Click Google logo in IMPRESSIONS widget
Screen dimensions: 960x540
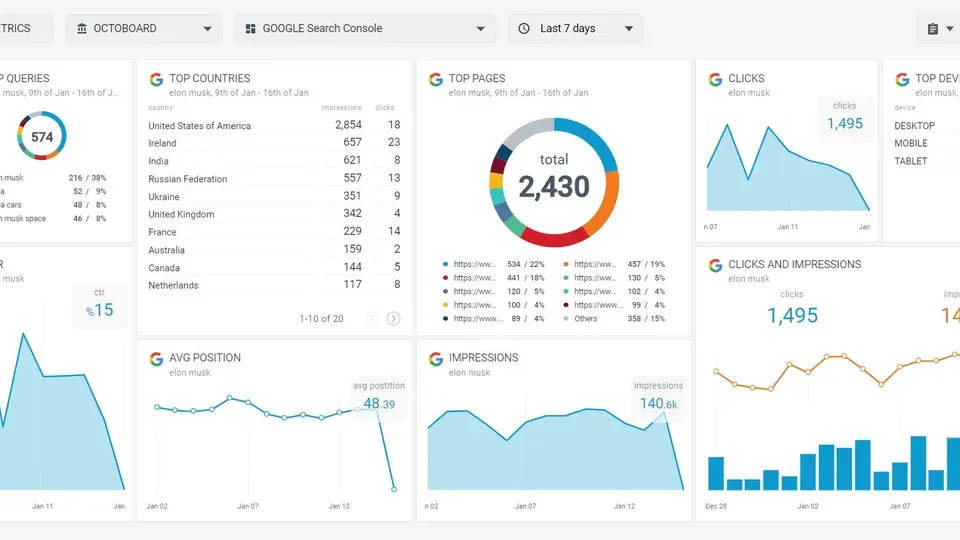436,359
